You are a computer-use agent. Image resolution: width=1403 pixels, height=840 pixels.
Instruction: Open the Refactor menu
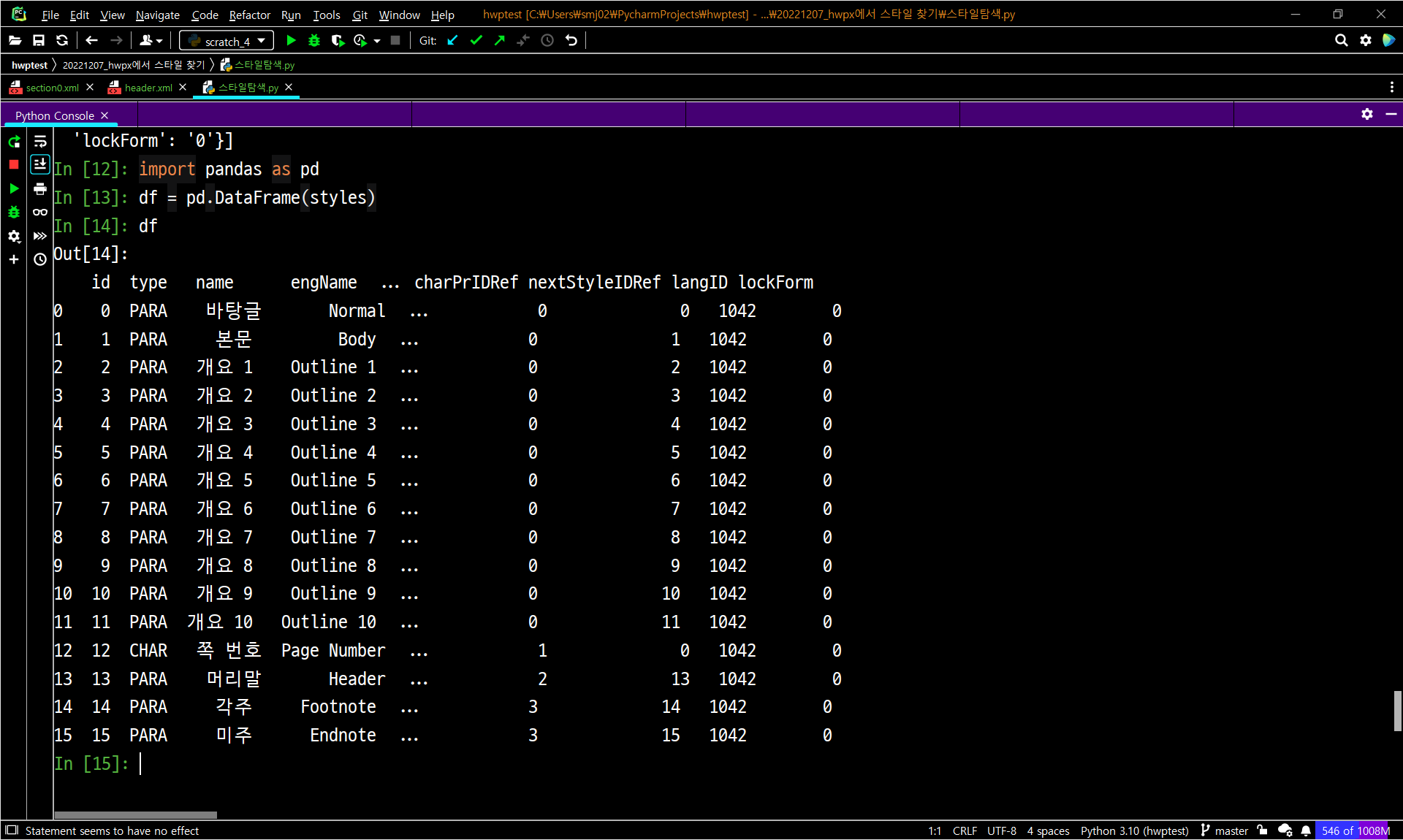pos(249,15)
